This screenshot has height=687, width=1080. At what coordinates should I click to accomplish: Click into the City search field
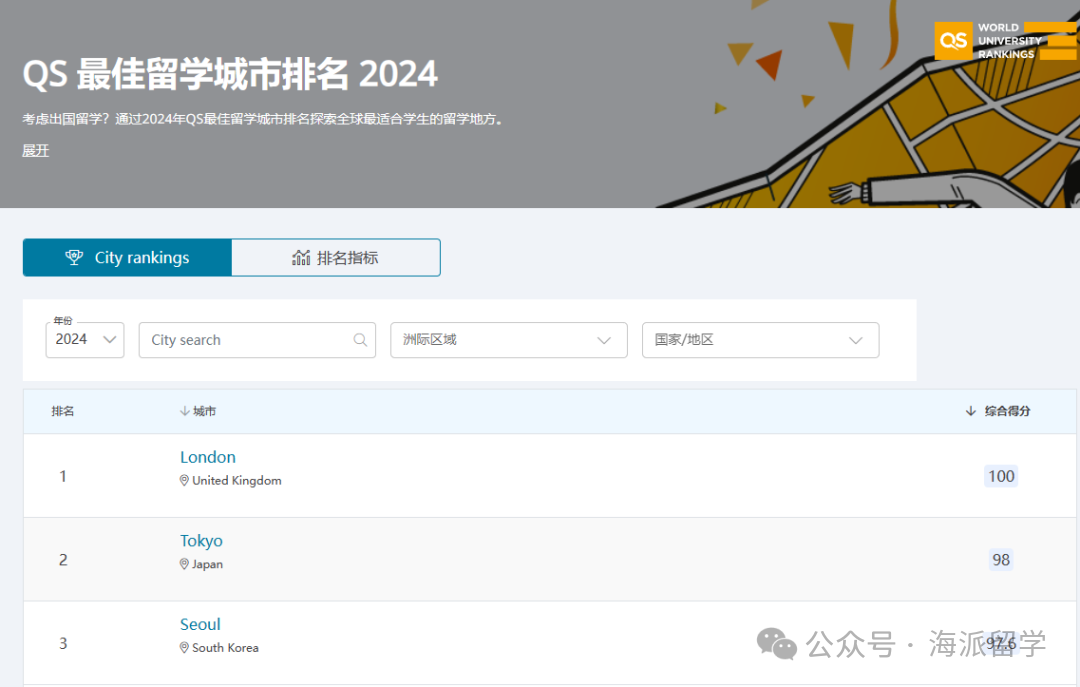click(257, 340)
